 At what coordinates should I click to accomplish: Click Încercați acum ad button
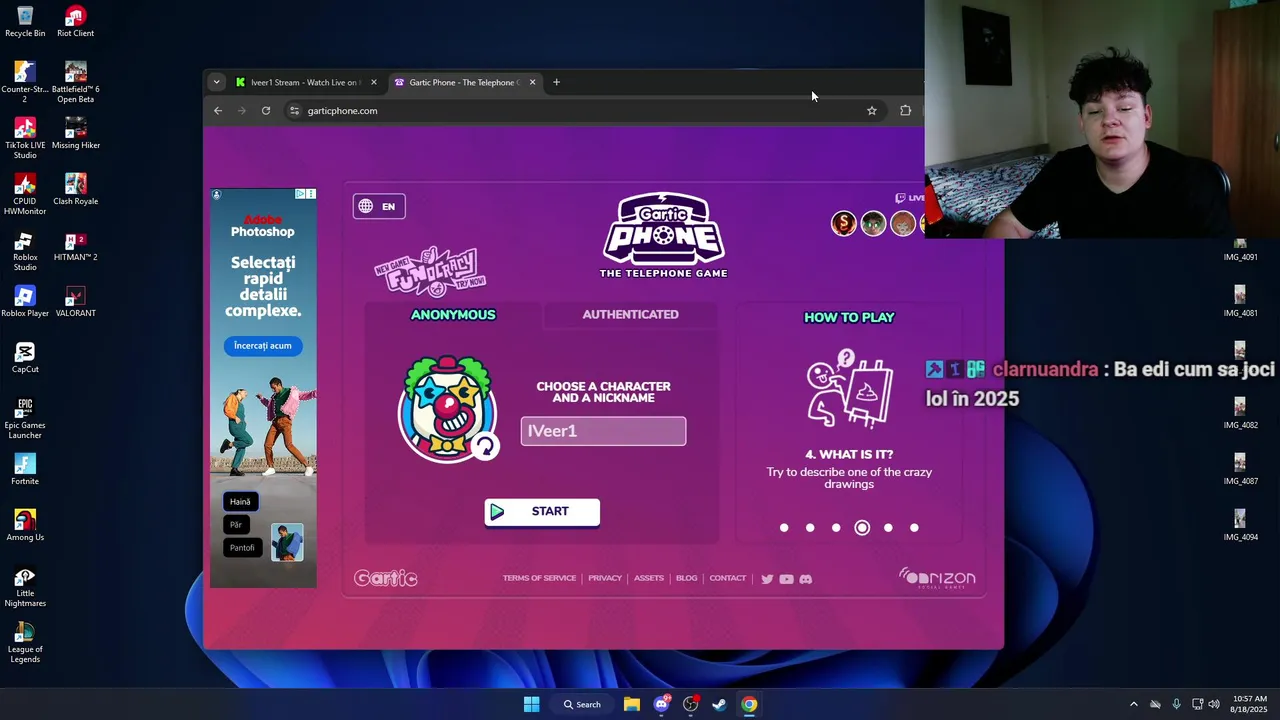pyautogui.click(x=263, y=346)
